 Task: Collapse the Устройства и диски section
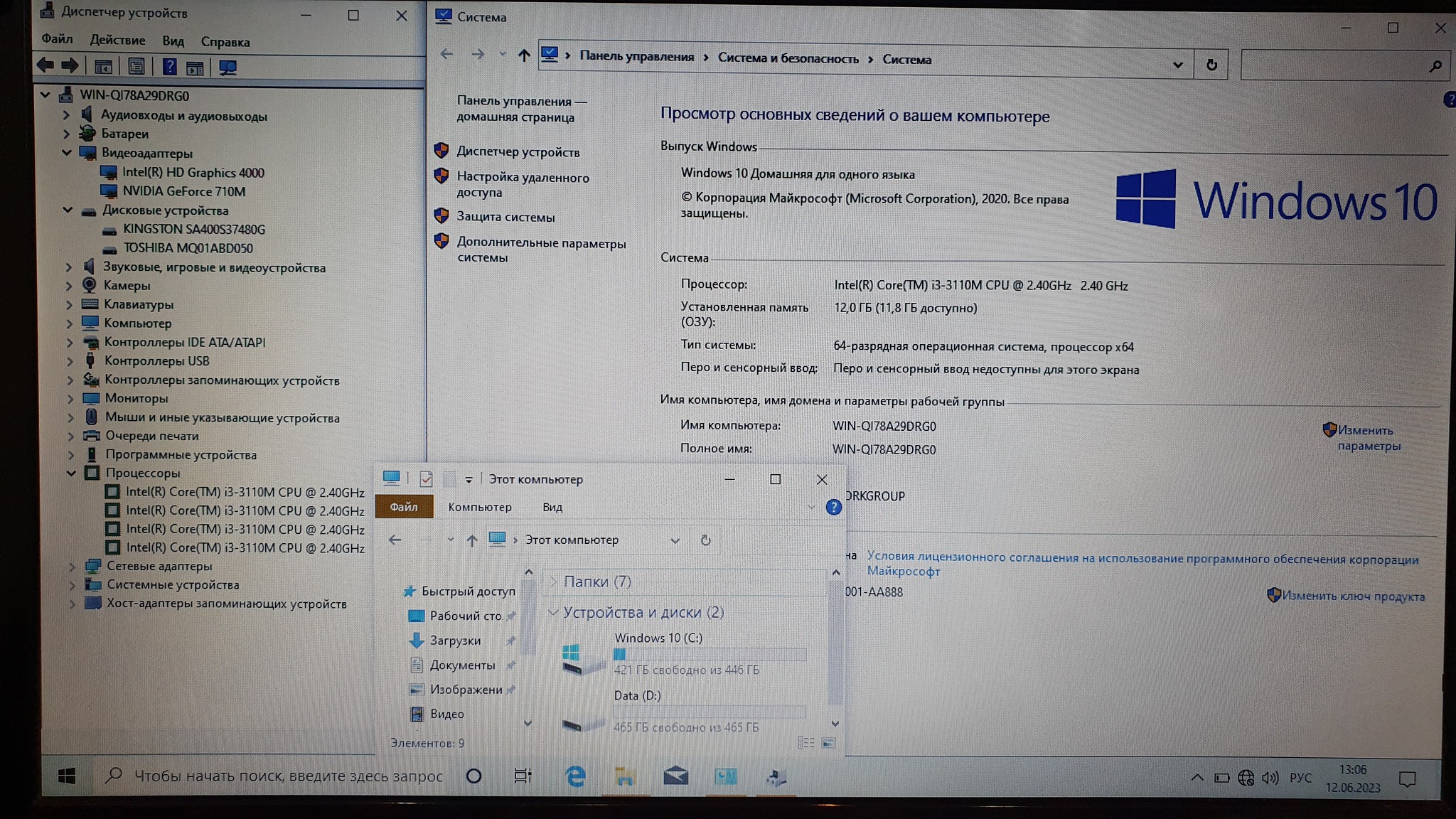(x=552, y=612)
